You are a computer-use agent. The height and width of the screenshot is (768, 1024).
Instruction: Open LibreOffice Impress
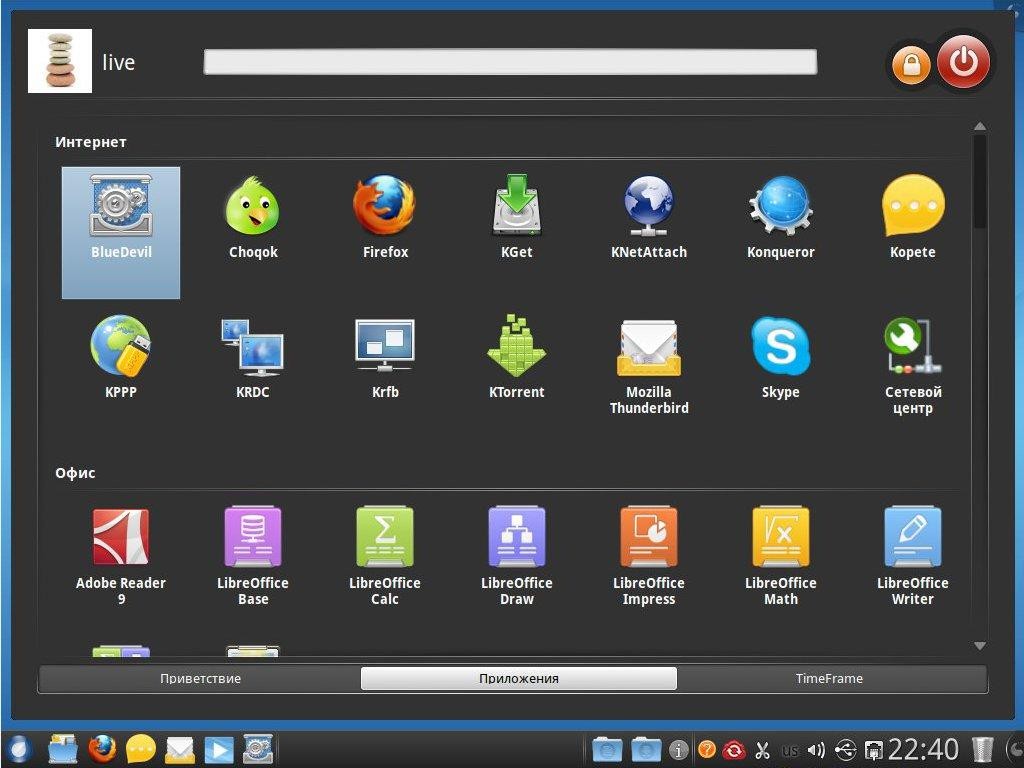coord(648,556)
